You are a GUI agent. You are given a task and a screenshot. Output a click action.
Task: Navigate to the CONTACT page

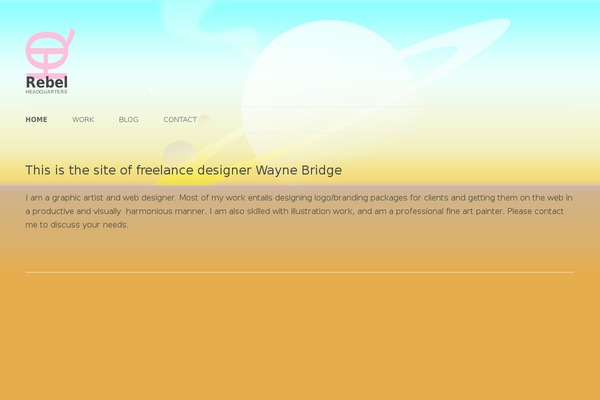pos(180,120)
